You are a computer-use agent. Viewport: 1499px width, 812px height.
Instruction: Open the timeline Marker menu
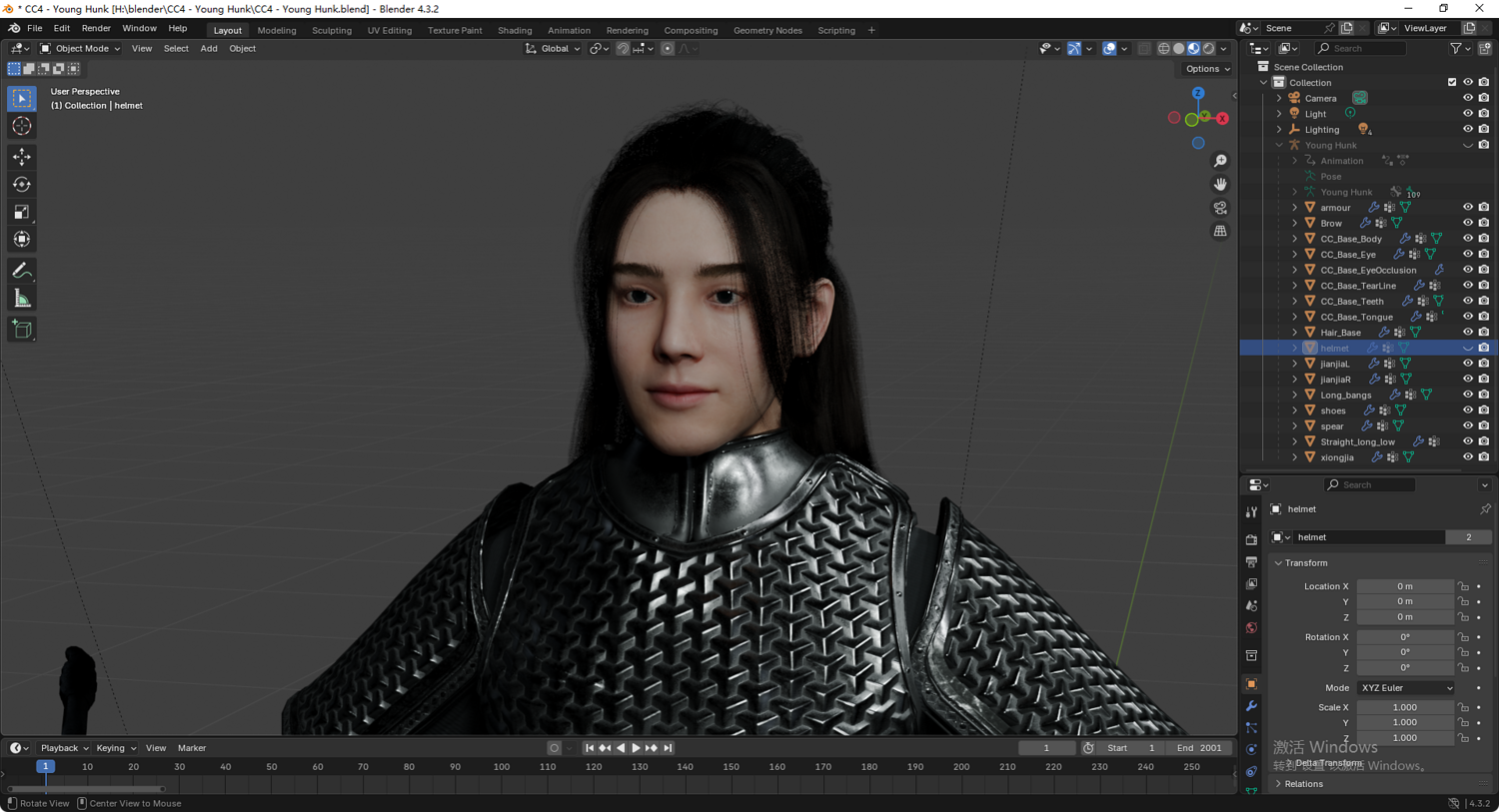[192, 748]
